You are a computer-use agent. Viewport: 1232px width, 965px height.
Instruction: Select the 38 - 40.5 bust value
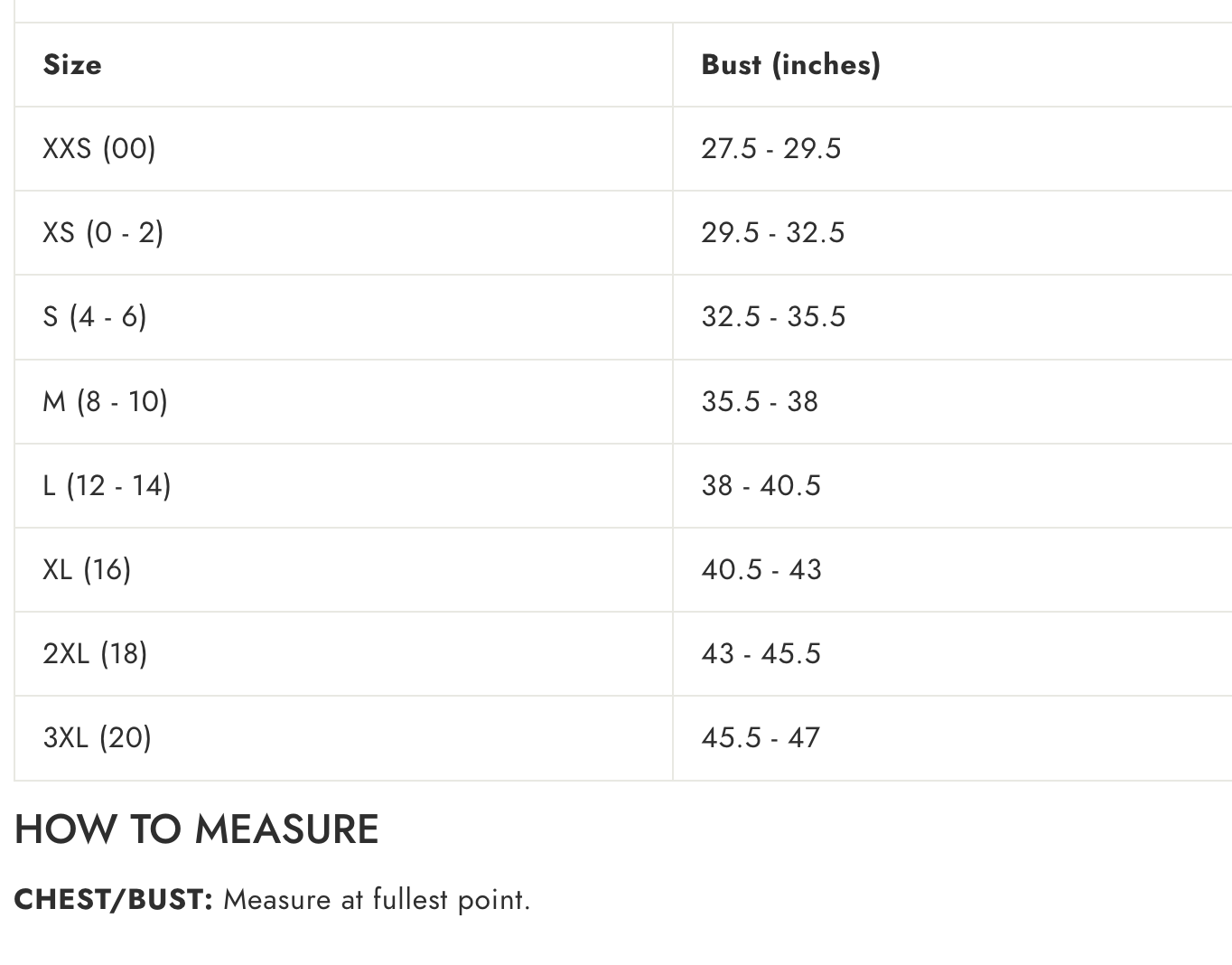point(761,486)
